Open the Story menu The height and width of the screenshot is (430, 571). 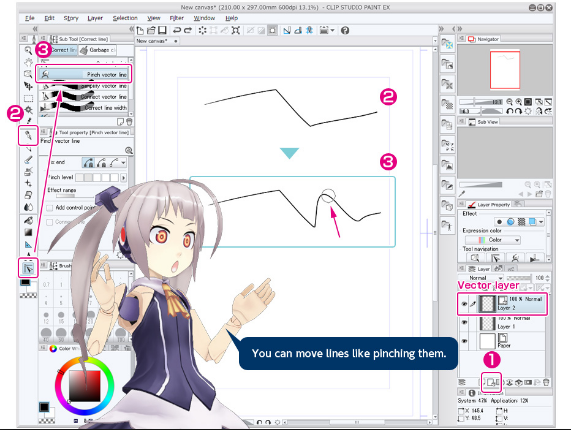click(x=71, y=18)
